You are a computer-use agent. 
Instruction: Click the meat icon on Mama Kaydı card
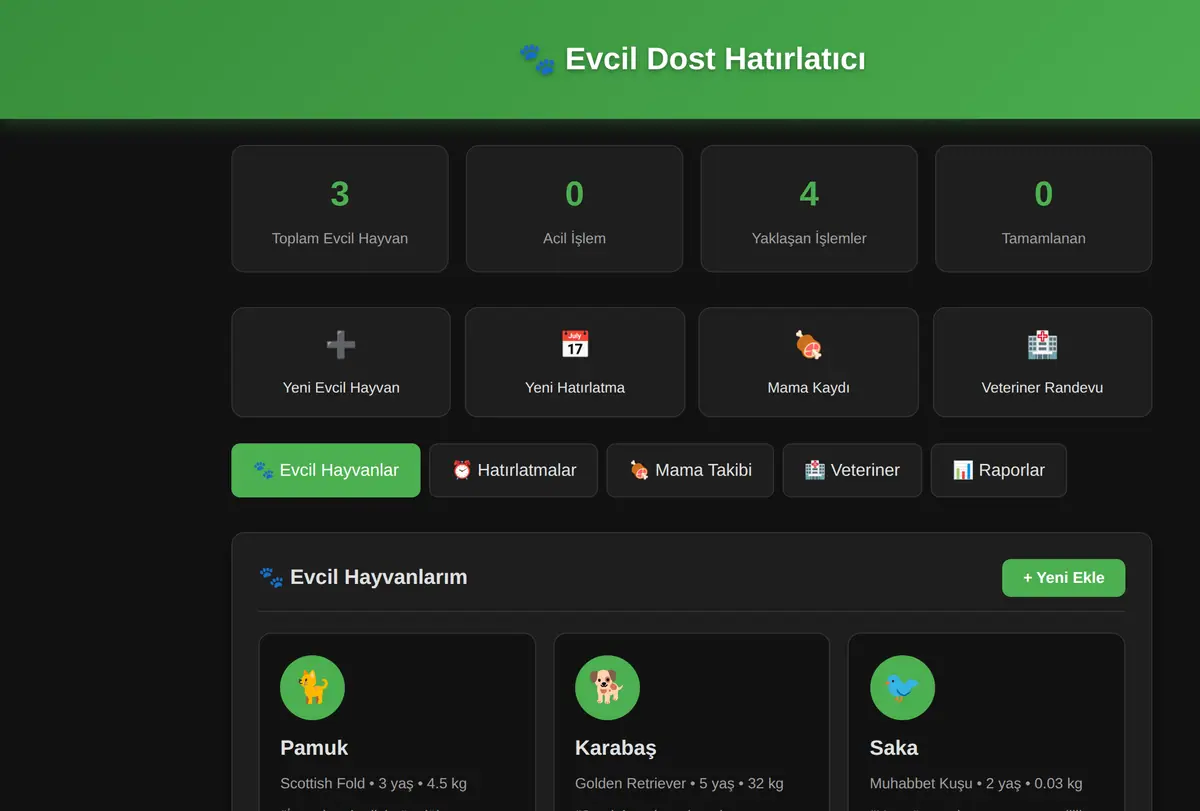click(x=808, y=345)
